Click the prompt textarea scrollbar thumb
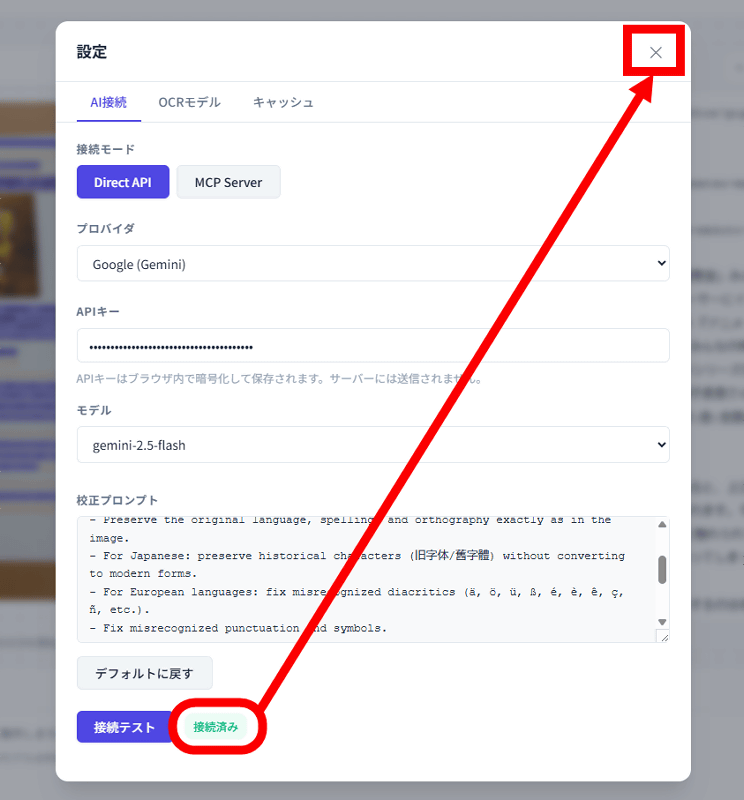Image resolution: width=744 pixels, height=800 pixels. click(662, 569)
